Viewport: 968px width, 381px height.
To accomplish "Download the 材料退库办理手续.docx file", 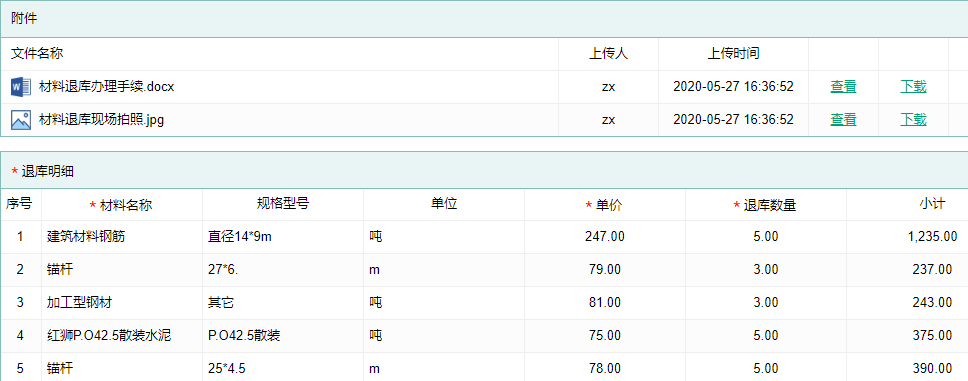I will tap(913, 87).
